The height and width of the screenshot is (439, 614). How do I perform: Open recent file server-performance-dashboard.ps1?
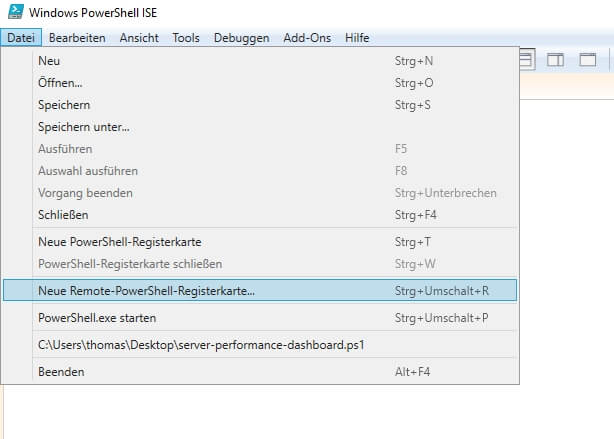[260, 345]
